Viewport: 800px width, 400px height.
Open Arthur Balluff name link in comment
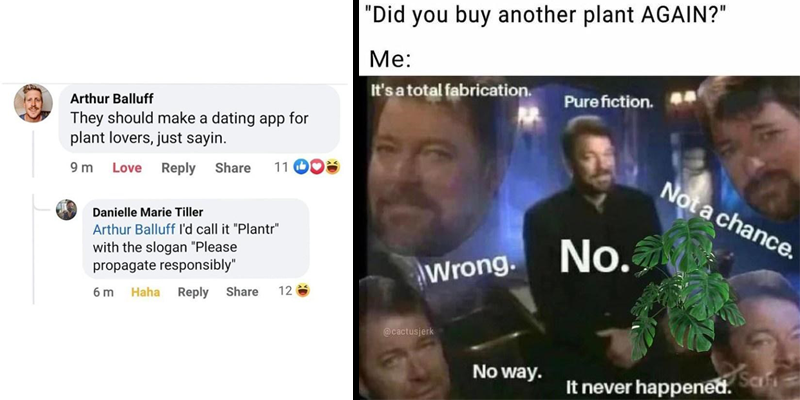click(111, 98)
